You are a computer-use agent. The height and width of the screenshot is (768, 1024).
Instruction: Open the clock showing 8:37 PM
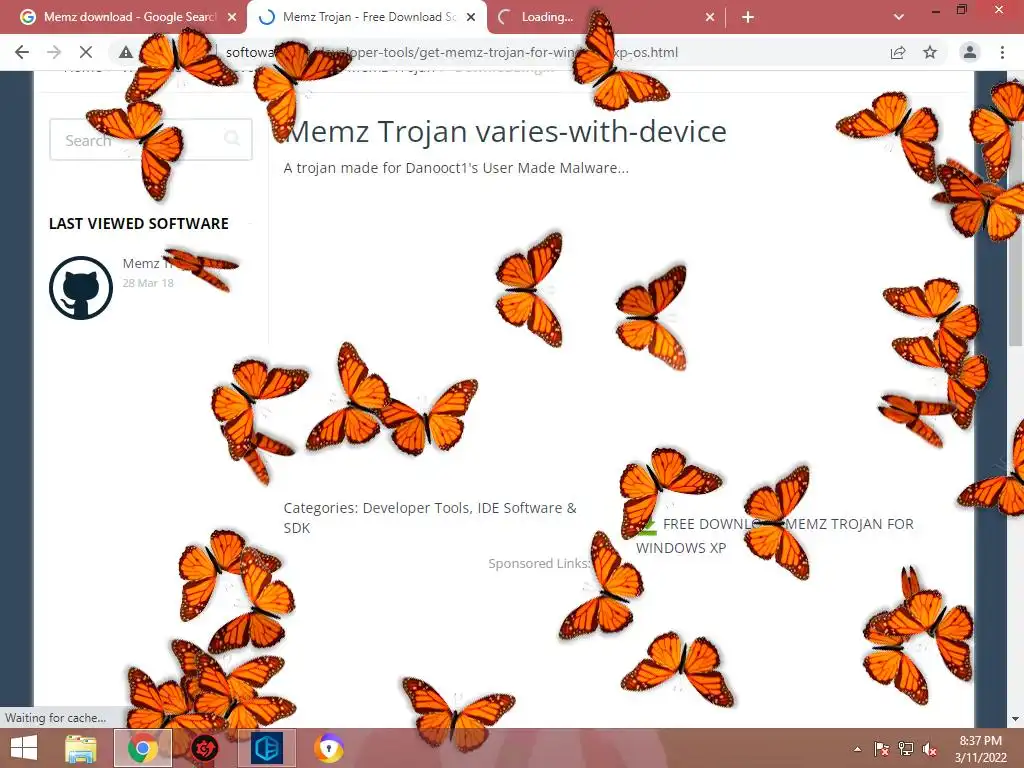[981, 749]
